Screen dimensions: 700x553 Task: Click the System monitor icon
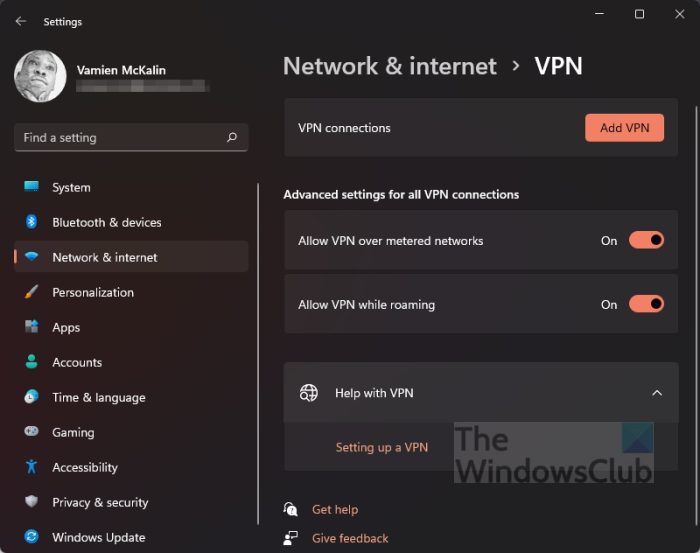[x=32, y=187]
